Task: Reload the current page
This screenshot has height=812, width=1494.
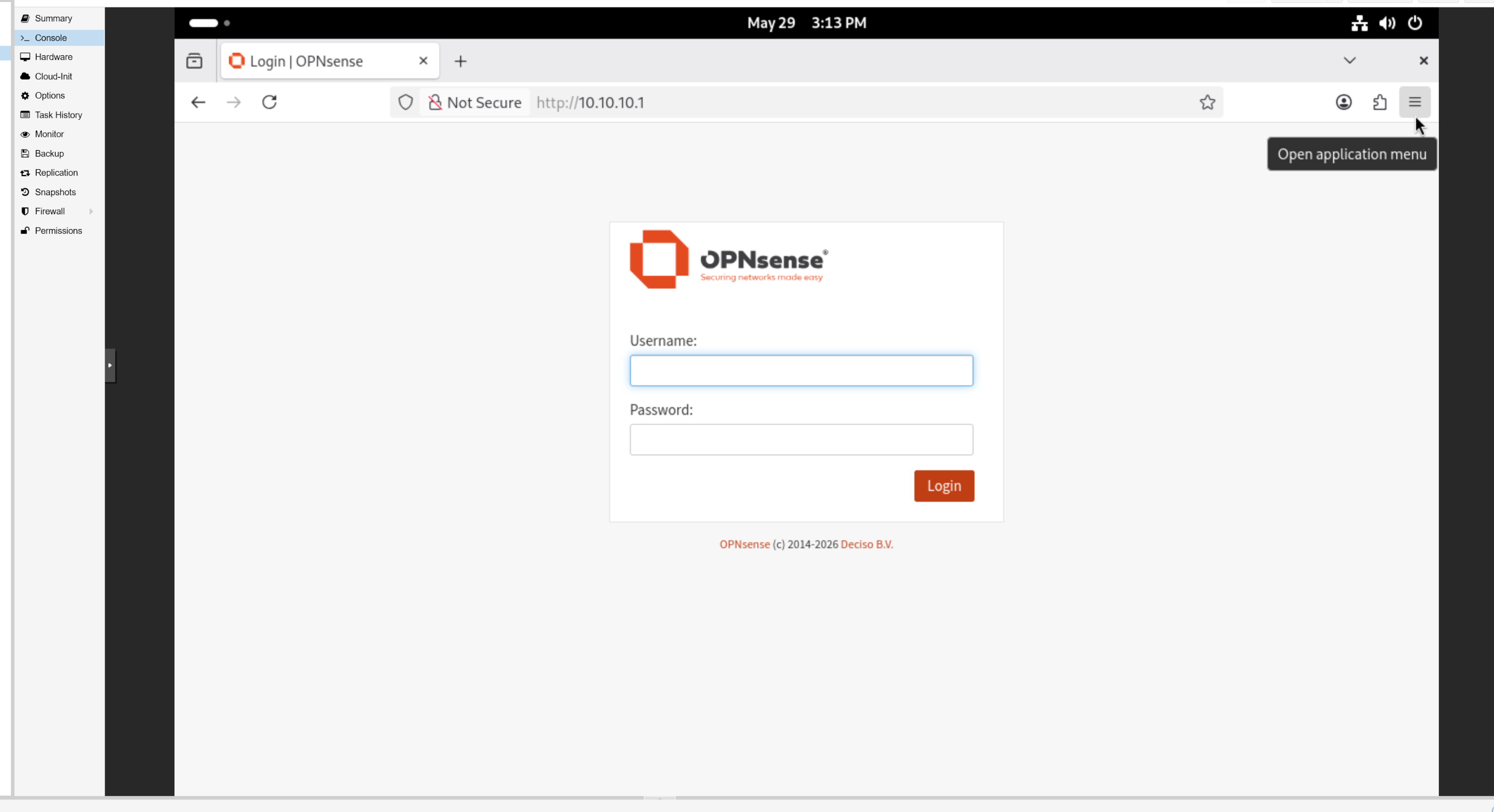Action: coord(270,102)
